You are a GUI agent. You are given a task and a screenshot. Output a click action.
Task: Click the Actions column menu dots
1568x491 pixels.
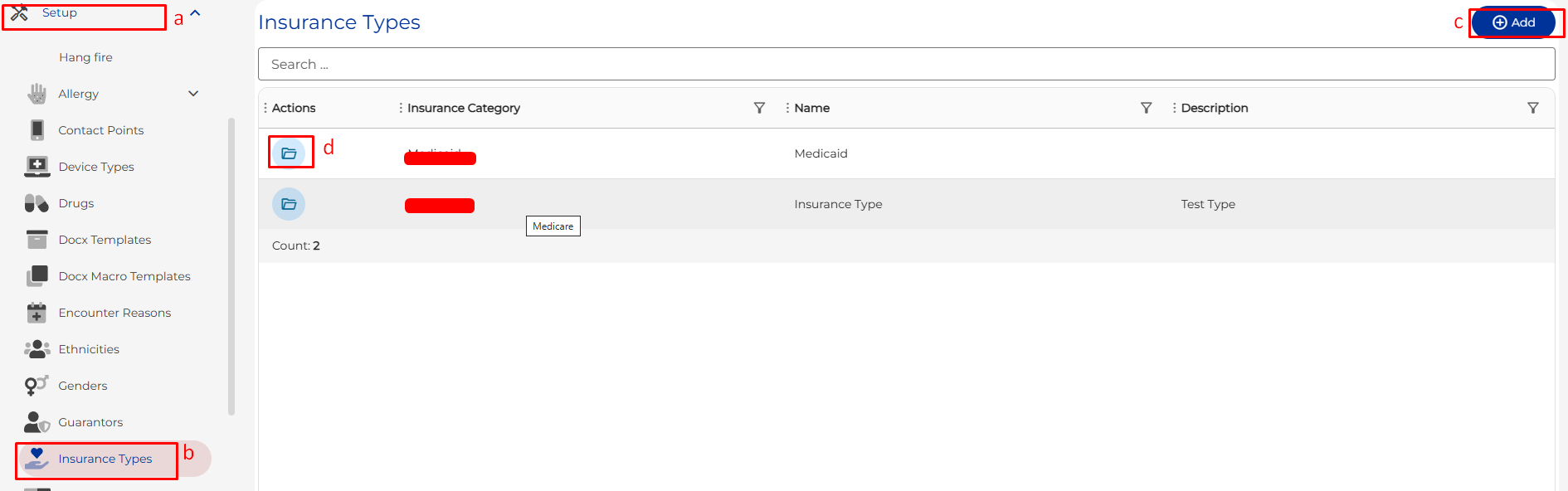coord(265,108)
